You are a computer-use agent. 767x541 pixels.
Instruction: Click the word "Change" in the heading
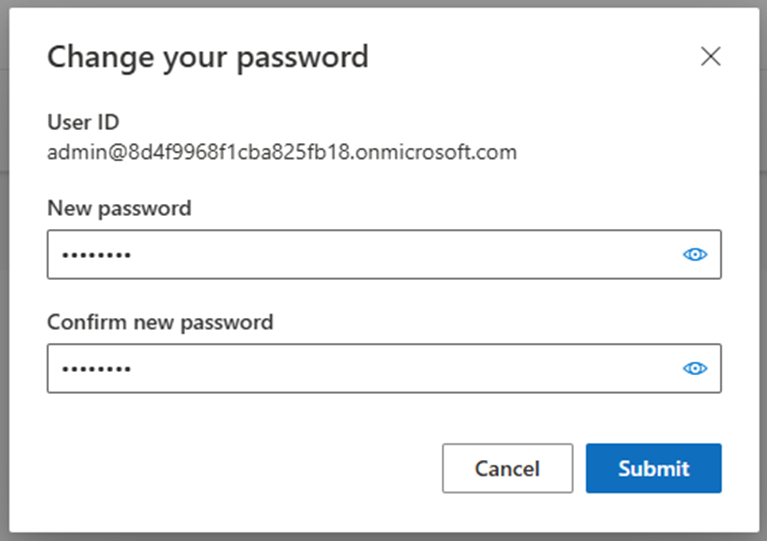(x=101, y=58)
